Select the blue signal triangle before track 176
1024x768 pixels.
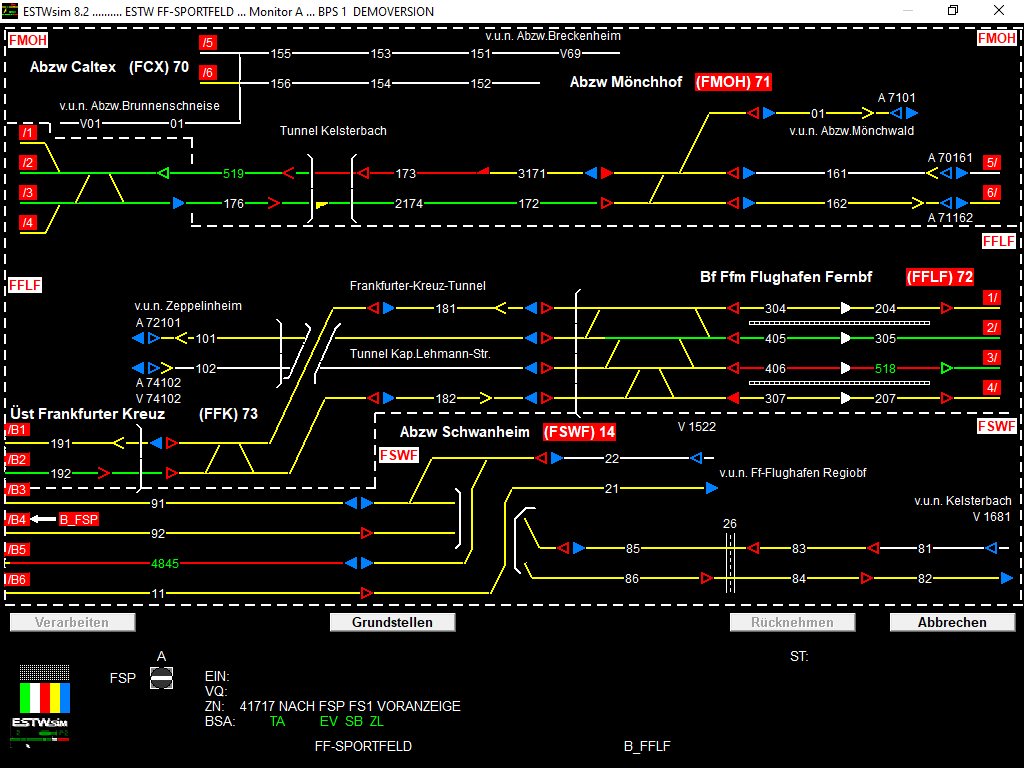click(x=178, y=203)
